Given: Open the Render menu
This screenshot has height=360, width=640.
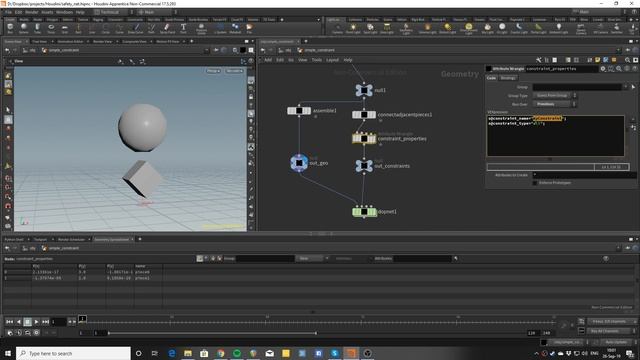Looking at the screenshot, I should [31, 12].
